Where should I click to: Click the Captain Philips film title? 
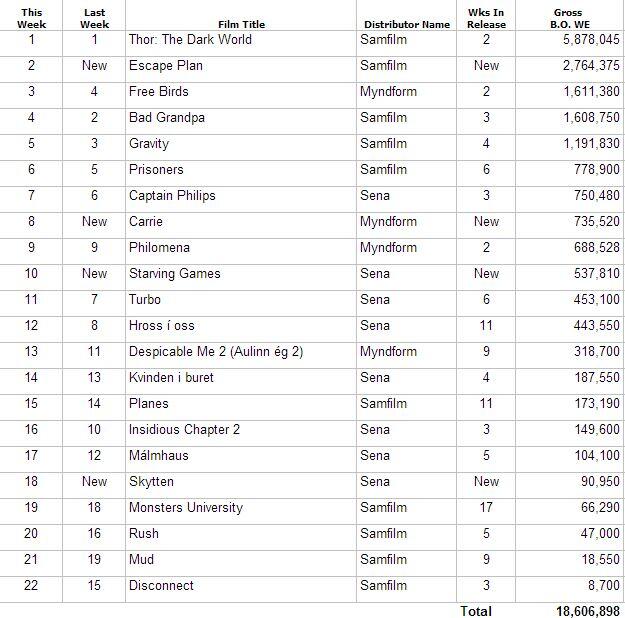[172, 196]
